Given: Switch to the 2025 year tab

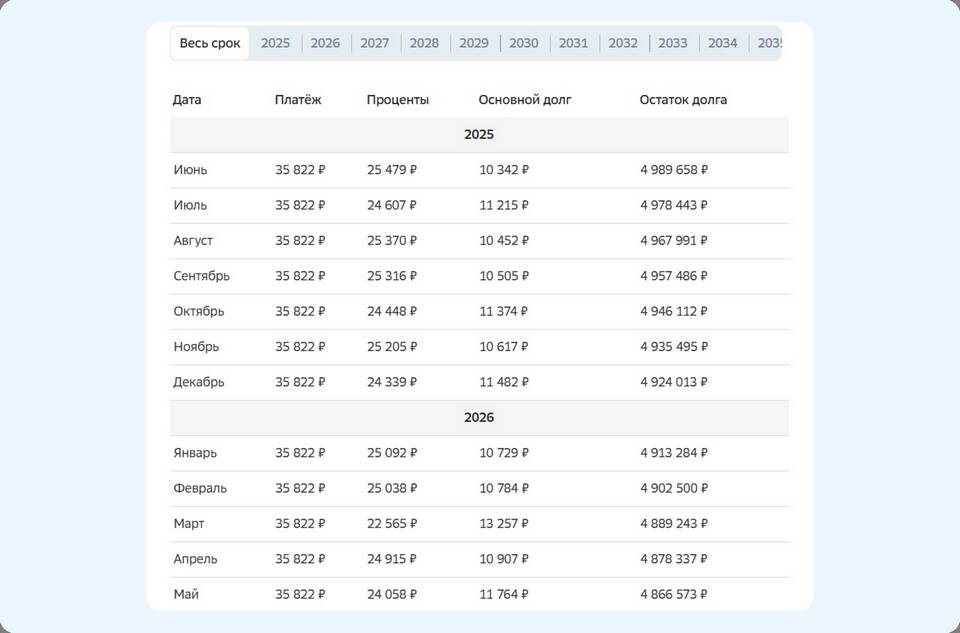Looking at the screenshot, I should click(x=275, y=43).
